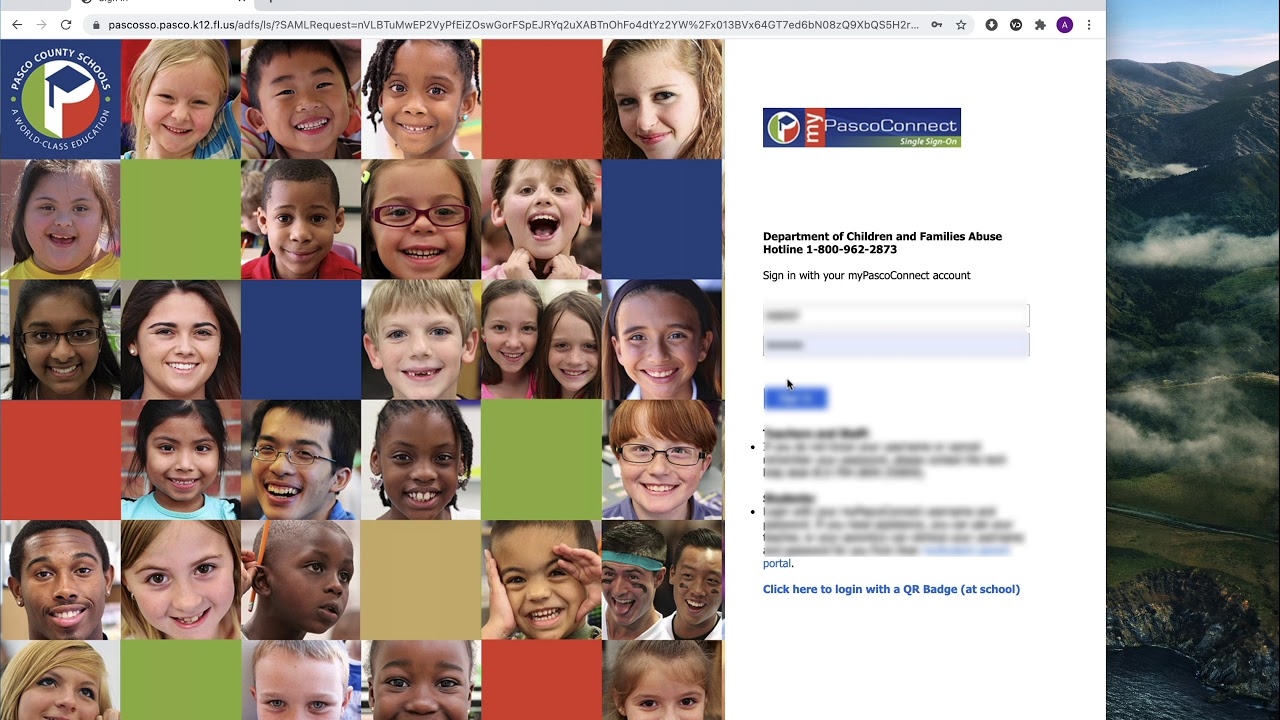The height and width of the screenshot is (720, 1280).
Task: Click the myPascoConnect logo banner
Action: pos(861,128)
